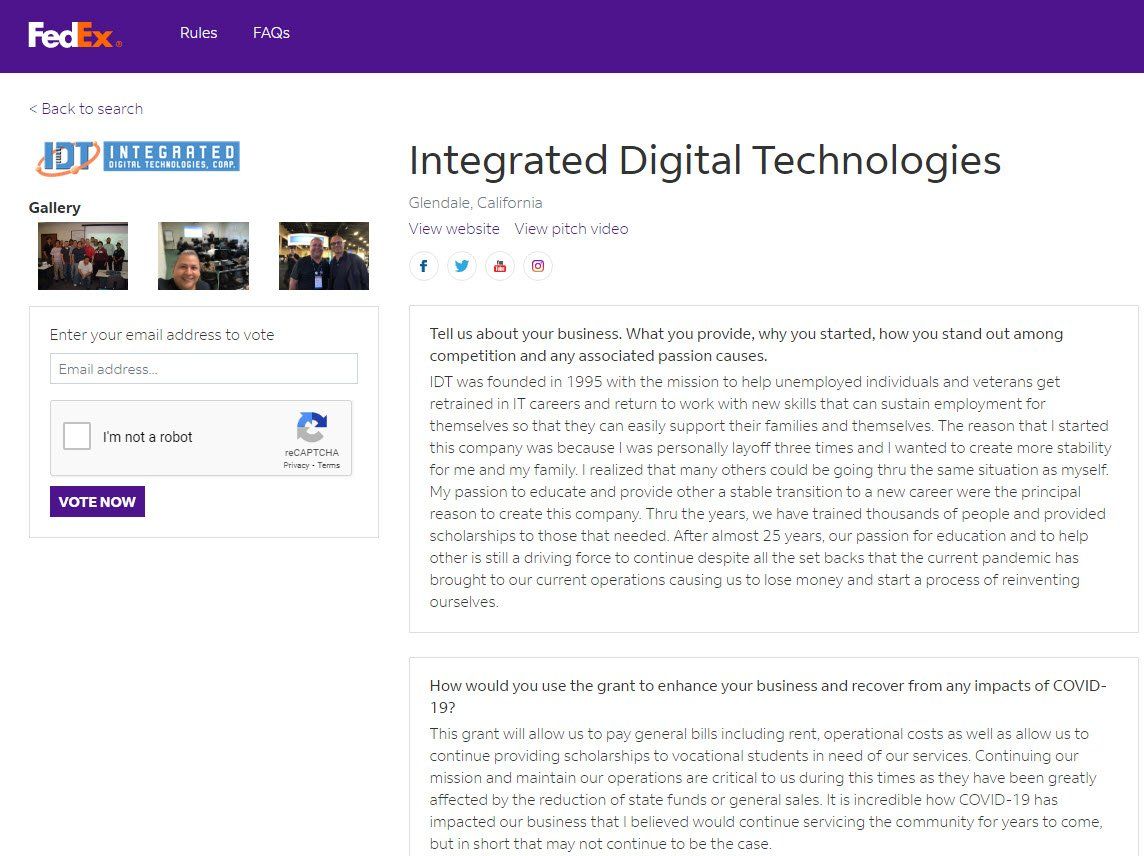
Task: Click the paragraph starting IDT was founded in 1995
Action: coord(770,492)
